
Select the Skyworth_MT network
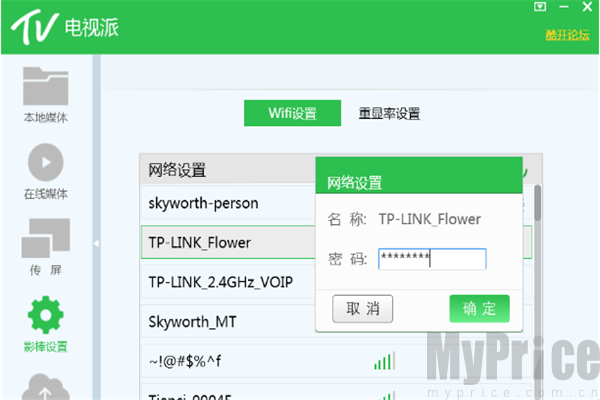228,322
